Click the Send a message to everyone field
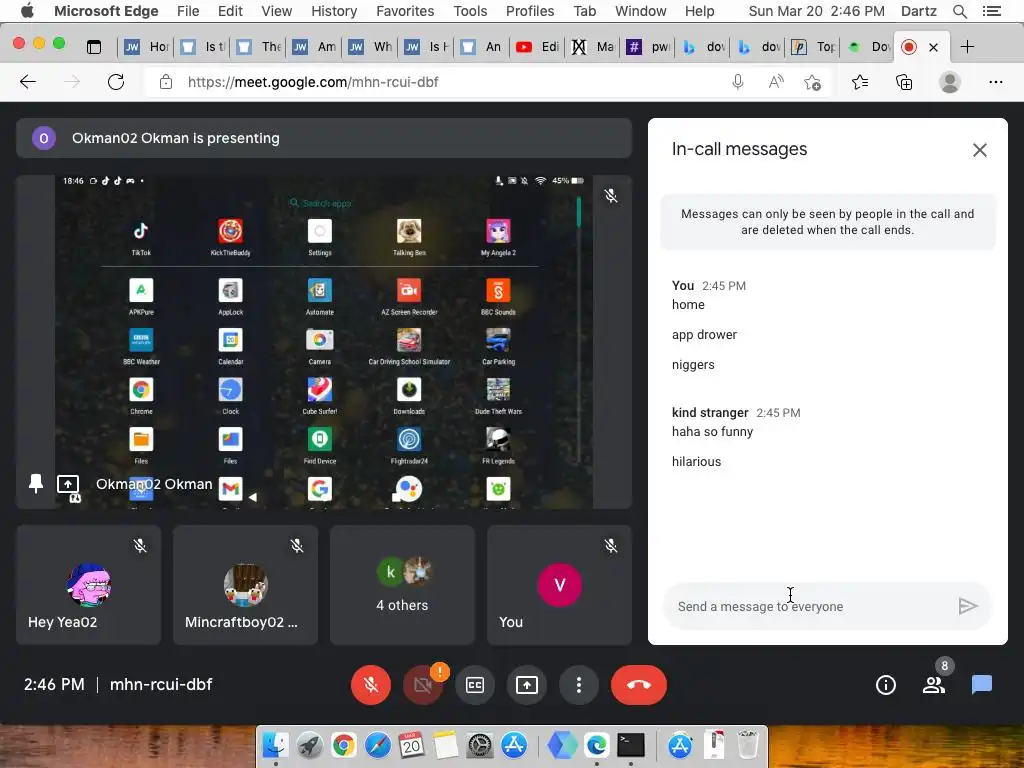 point(808,607)
